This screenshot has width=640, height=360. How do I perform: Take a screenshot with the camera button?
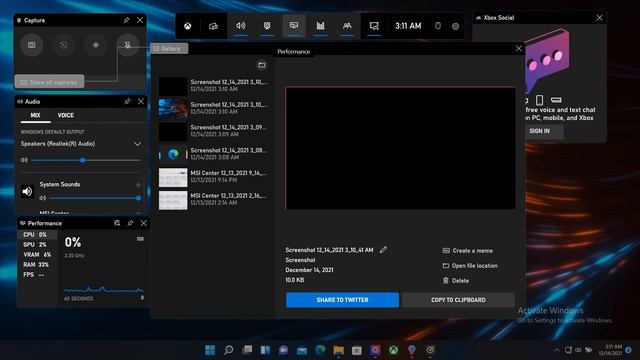(x=31, y=45)
